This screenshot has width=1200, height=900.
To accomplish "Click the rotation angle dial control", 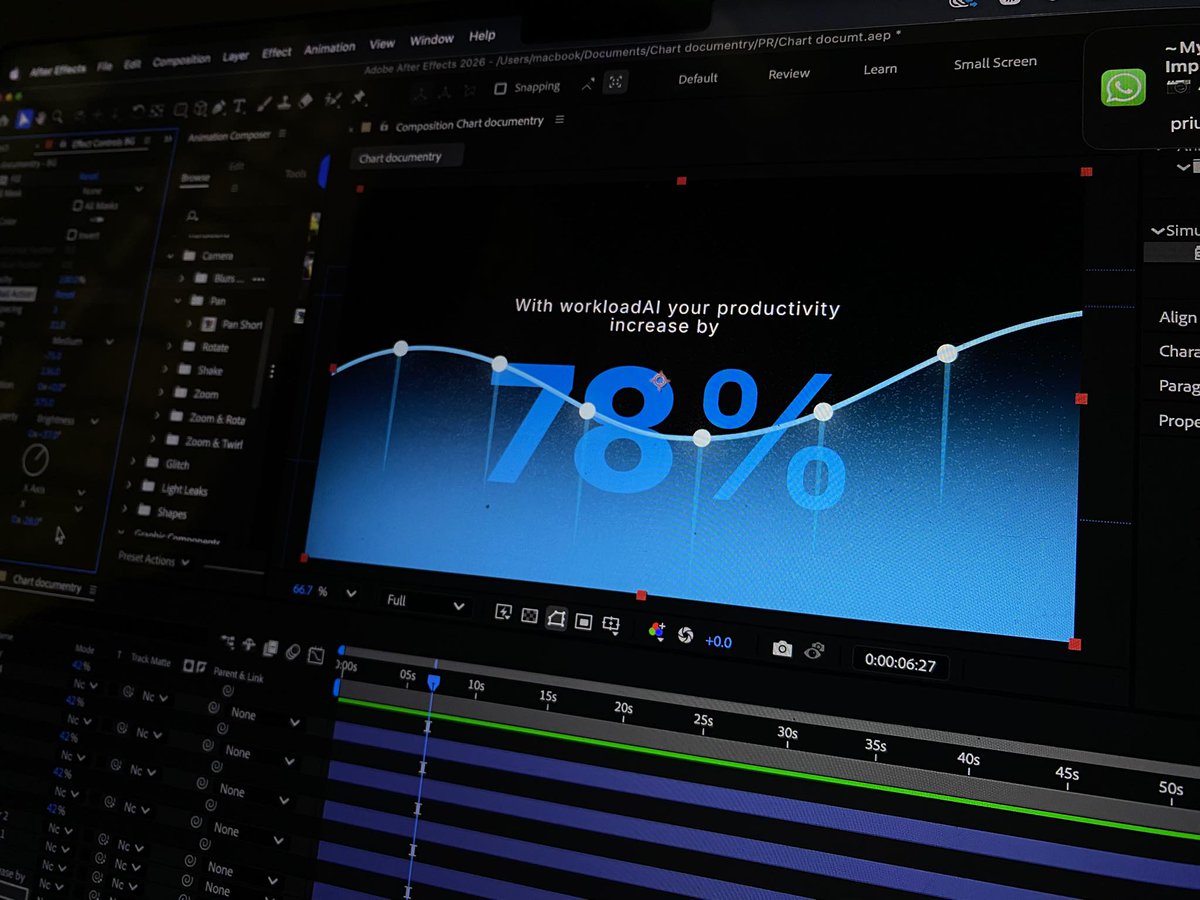I will pyautogui.click(x=36, y=460).
